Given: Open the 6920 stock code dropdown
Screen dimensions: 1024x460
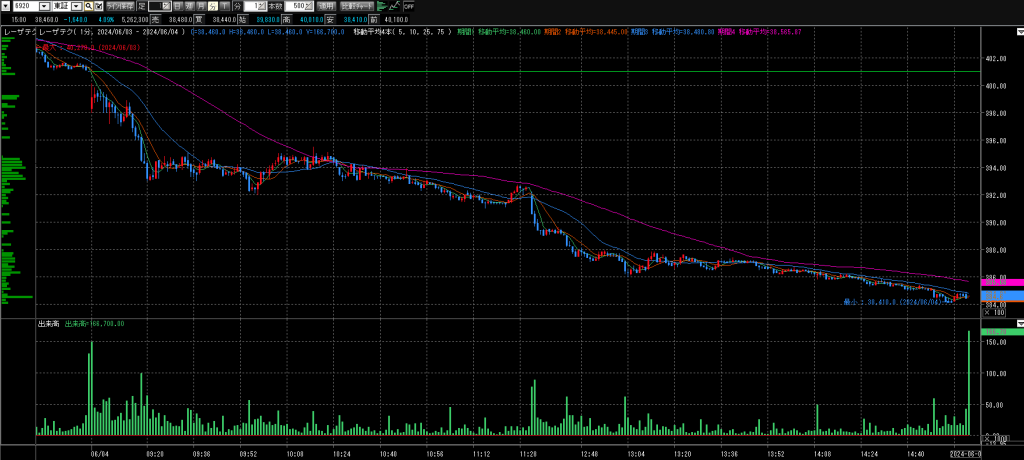Looking at the screenshot, I should [45, 6].
